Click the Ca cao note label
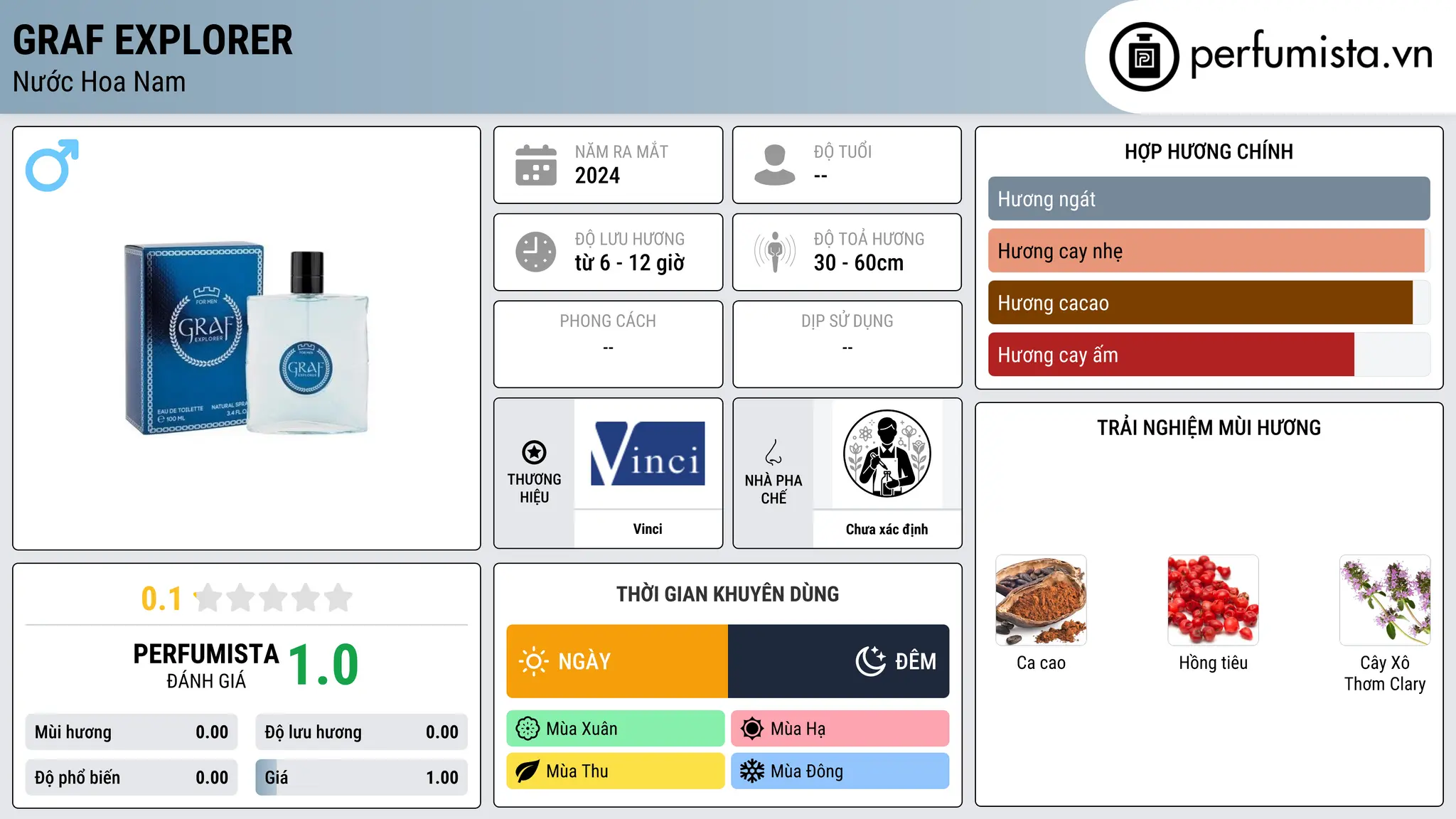 click(x=1041, y=663)
